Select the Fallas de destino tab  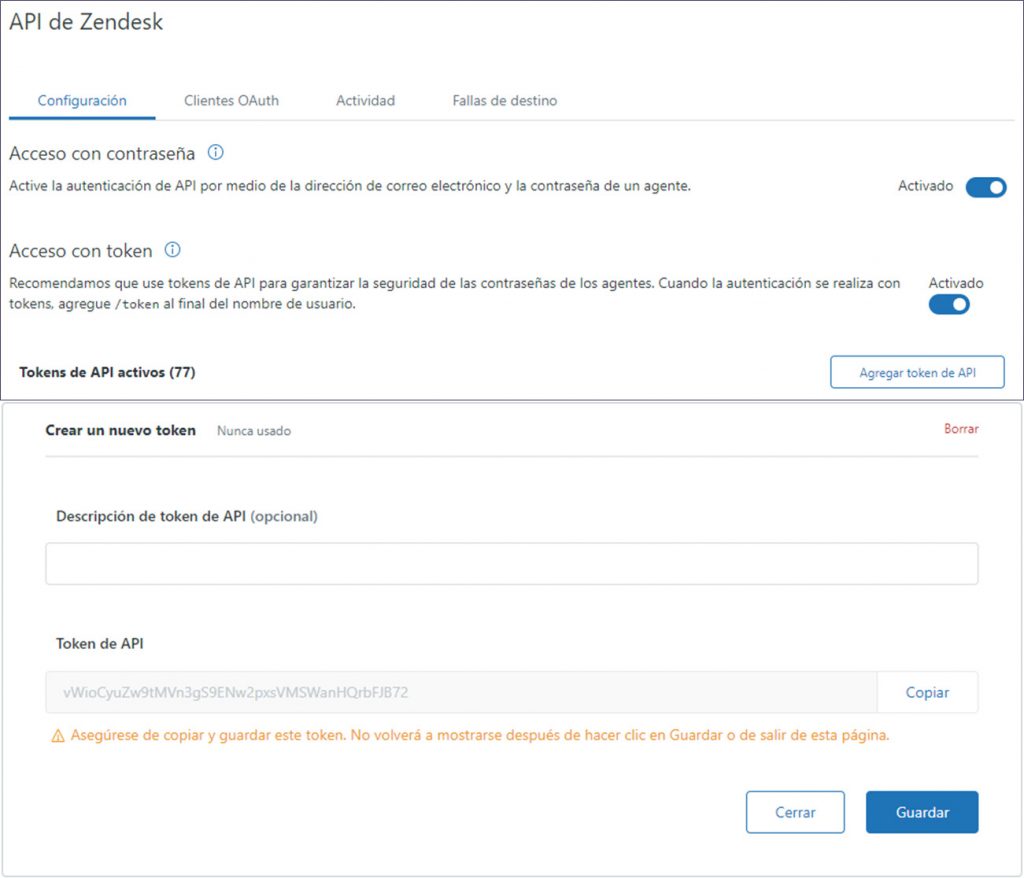click(x=504, y=101)
